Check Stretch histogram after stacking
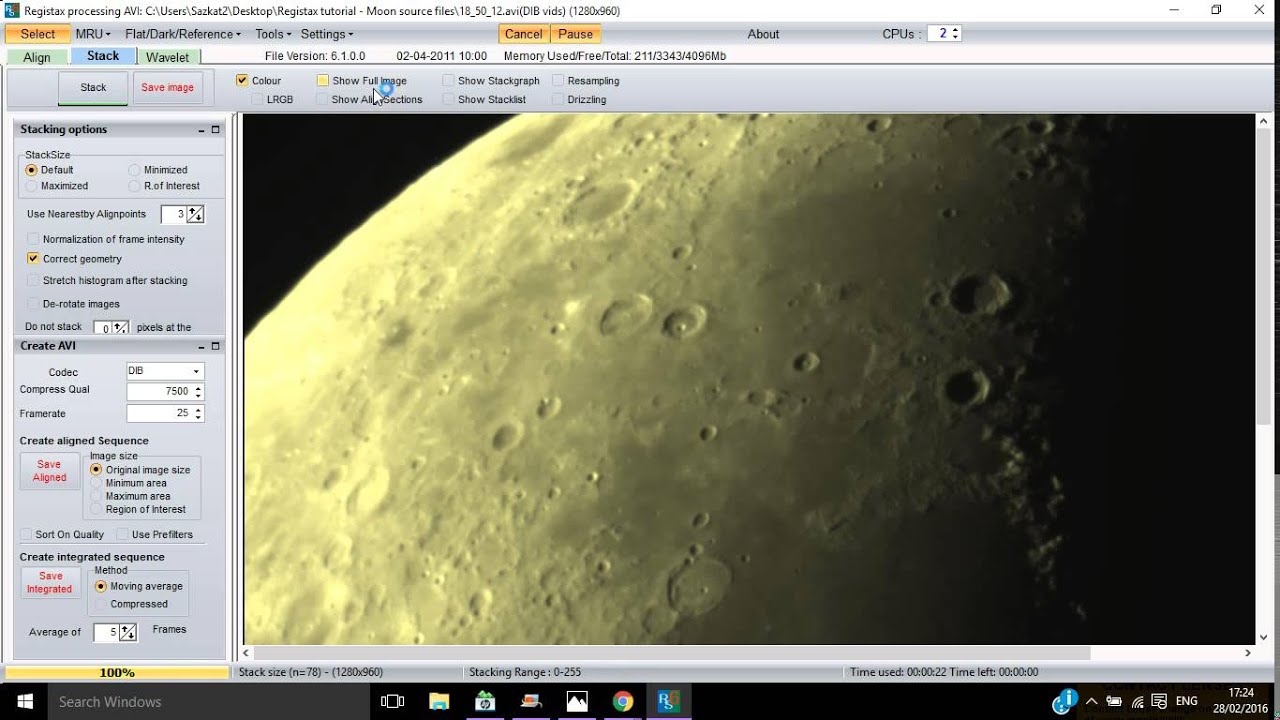The height and width of the screenshot is (720, 1280). point(33,280)
